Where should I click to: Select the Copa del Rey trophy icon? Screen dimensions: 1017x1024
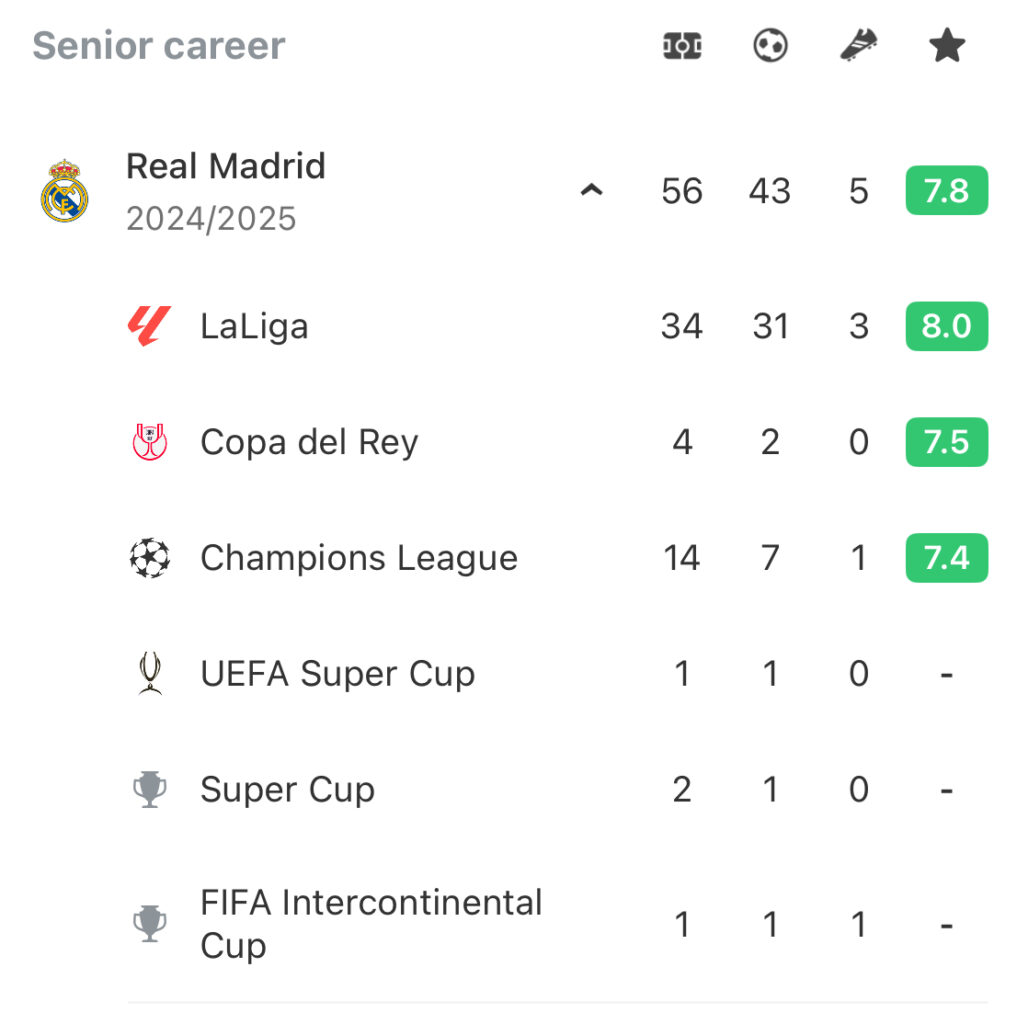tap(150, 442)
